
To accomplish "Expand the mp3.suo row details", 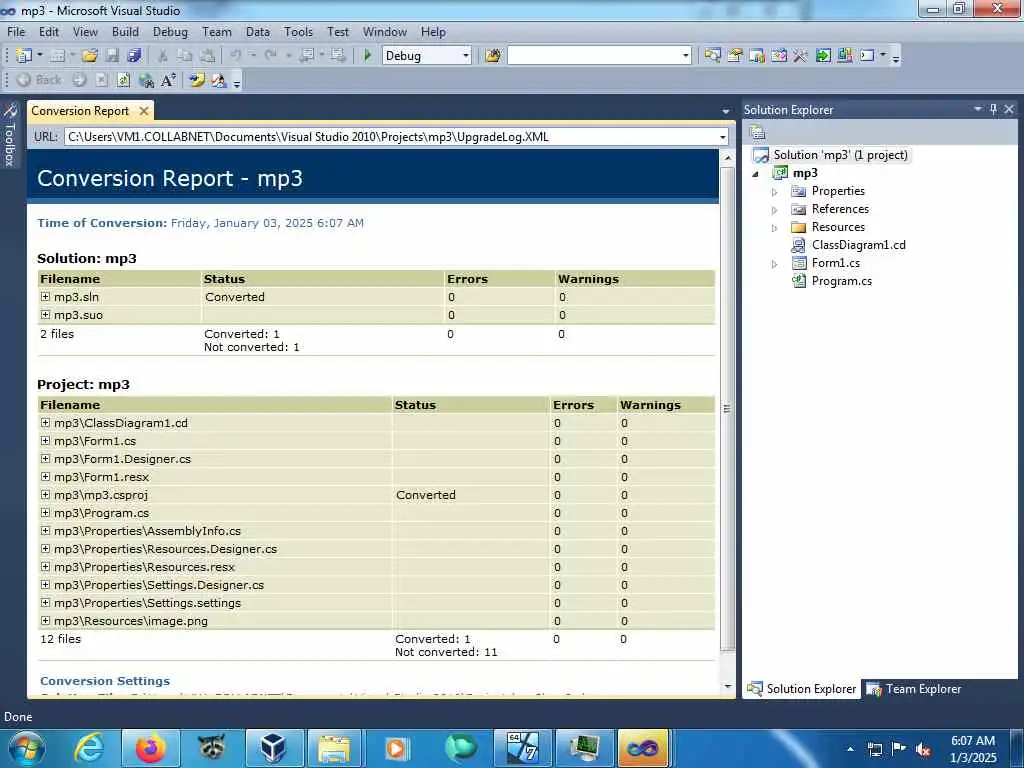I will [x=45, y=315].
